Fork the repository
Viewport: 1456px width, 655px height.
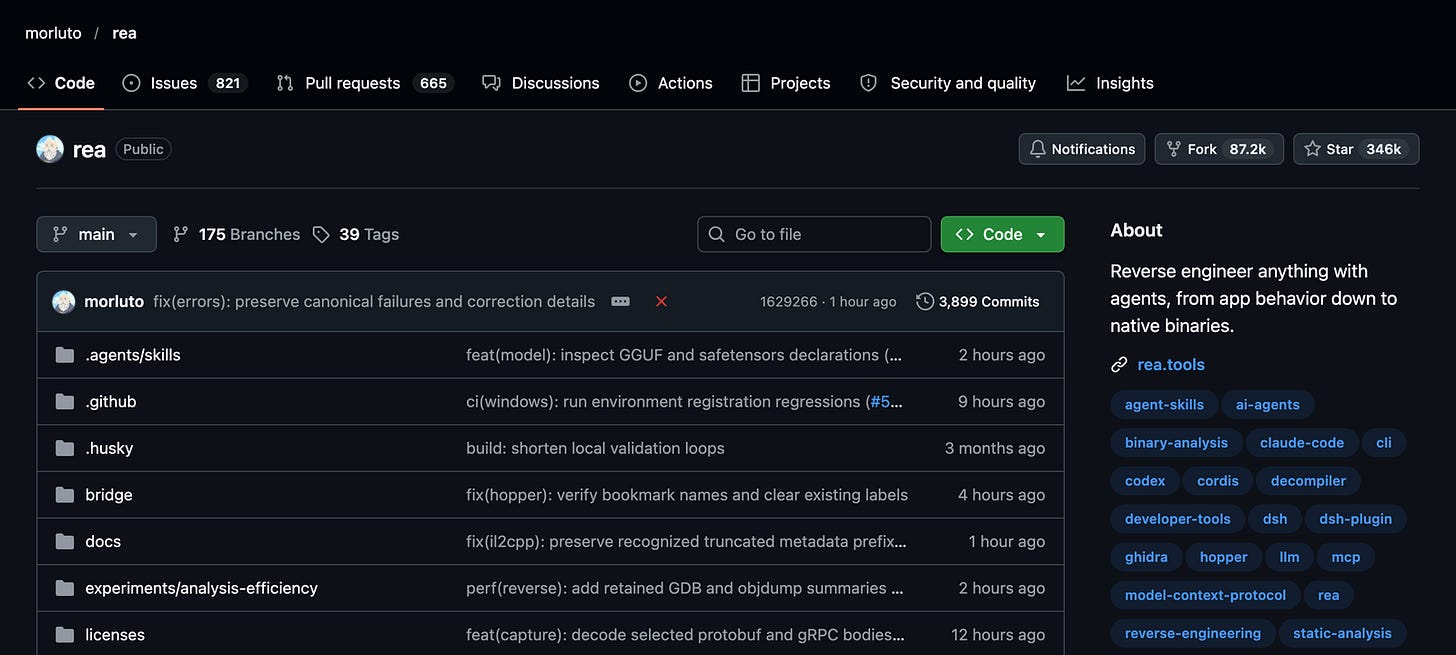coord(1219,149)
